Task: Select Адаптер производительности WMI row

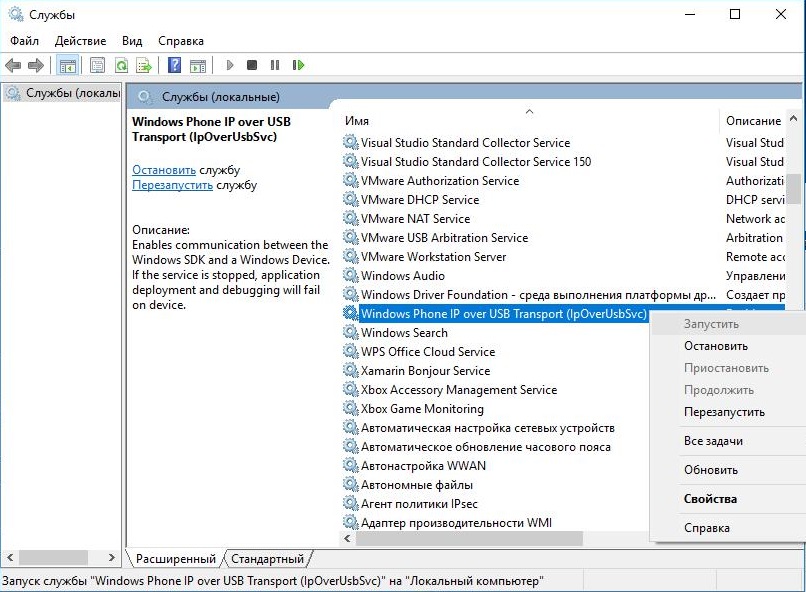Action: [456, 523]
